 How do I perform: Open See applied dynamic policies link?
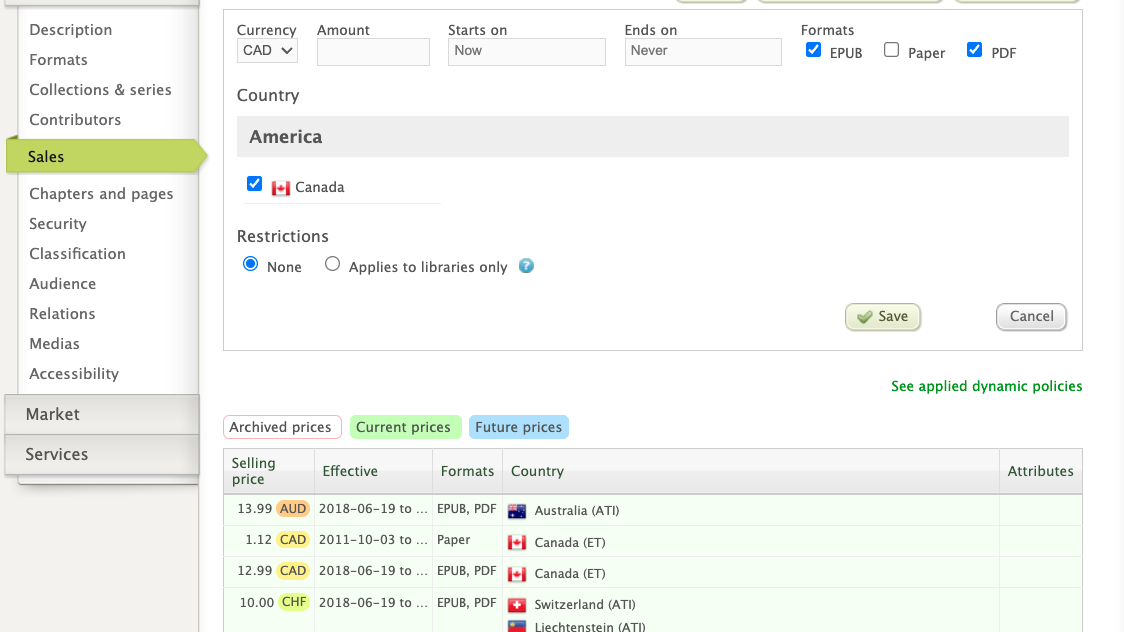click(986, 386)
